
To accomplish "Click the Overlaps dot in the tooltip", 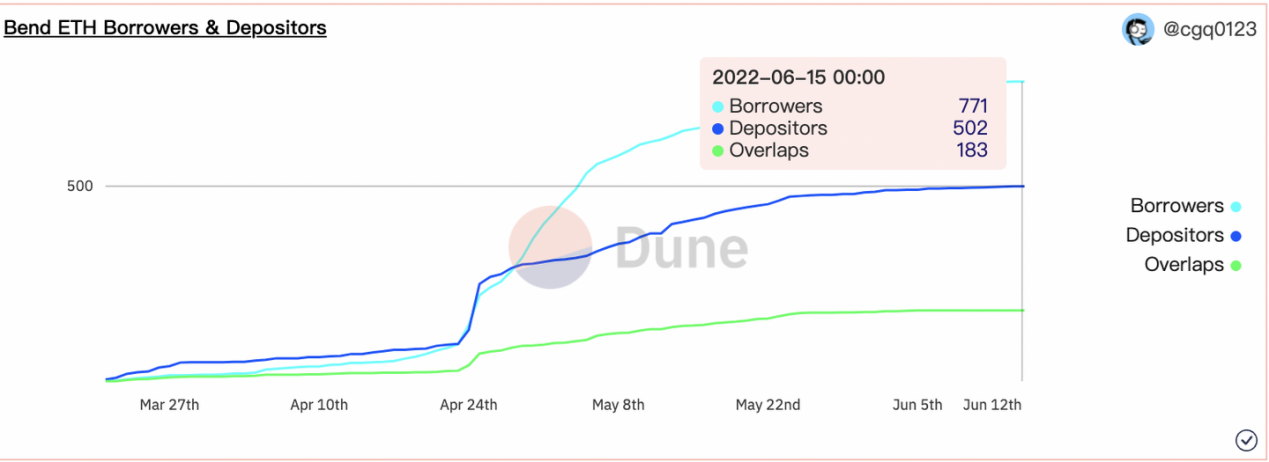I will click(717, 151).
